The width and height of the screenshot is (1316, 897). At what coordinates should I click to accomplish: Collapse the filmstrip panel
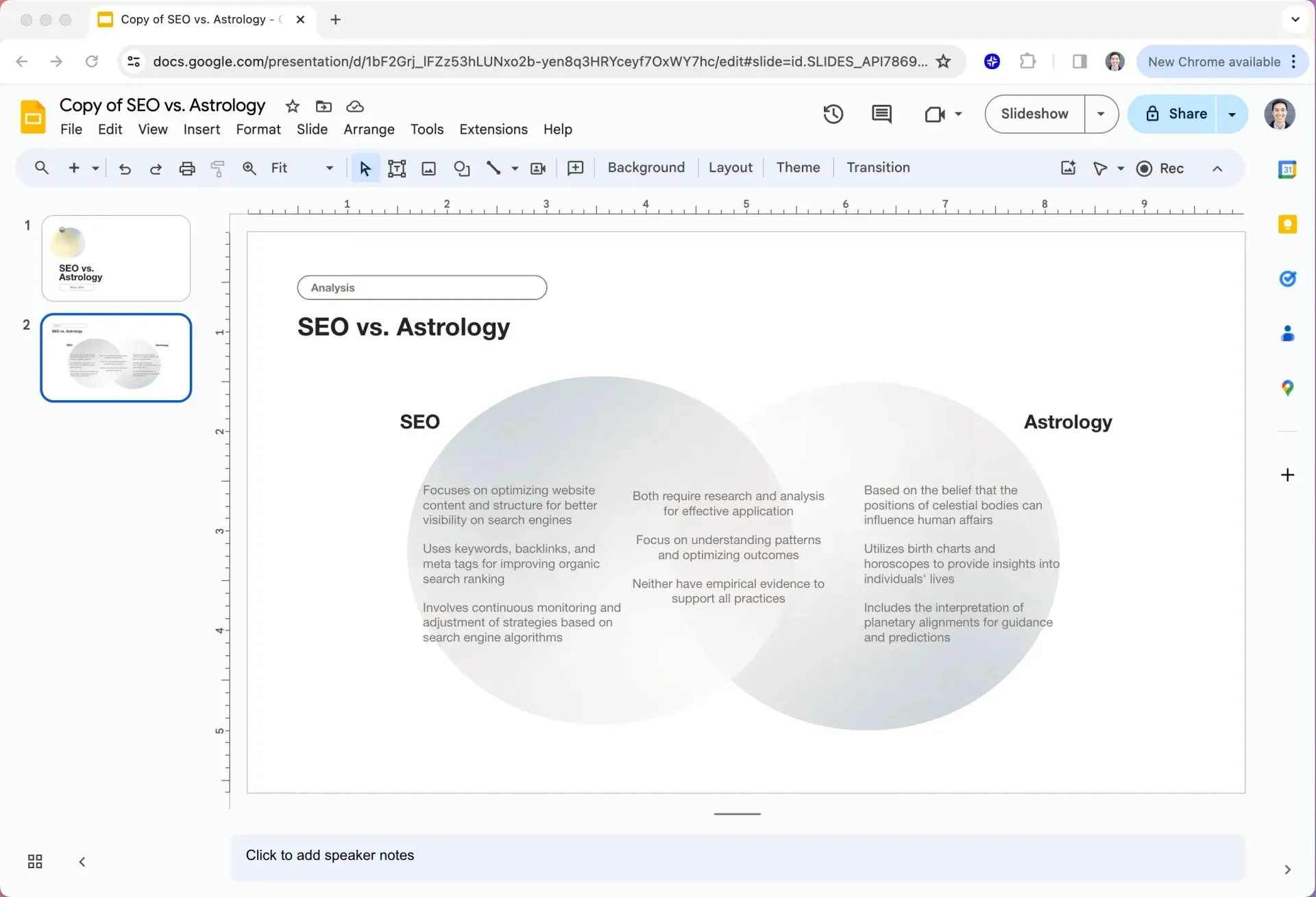[82, 861]
